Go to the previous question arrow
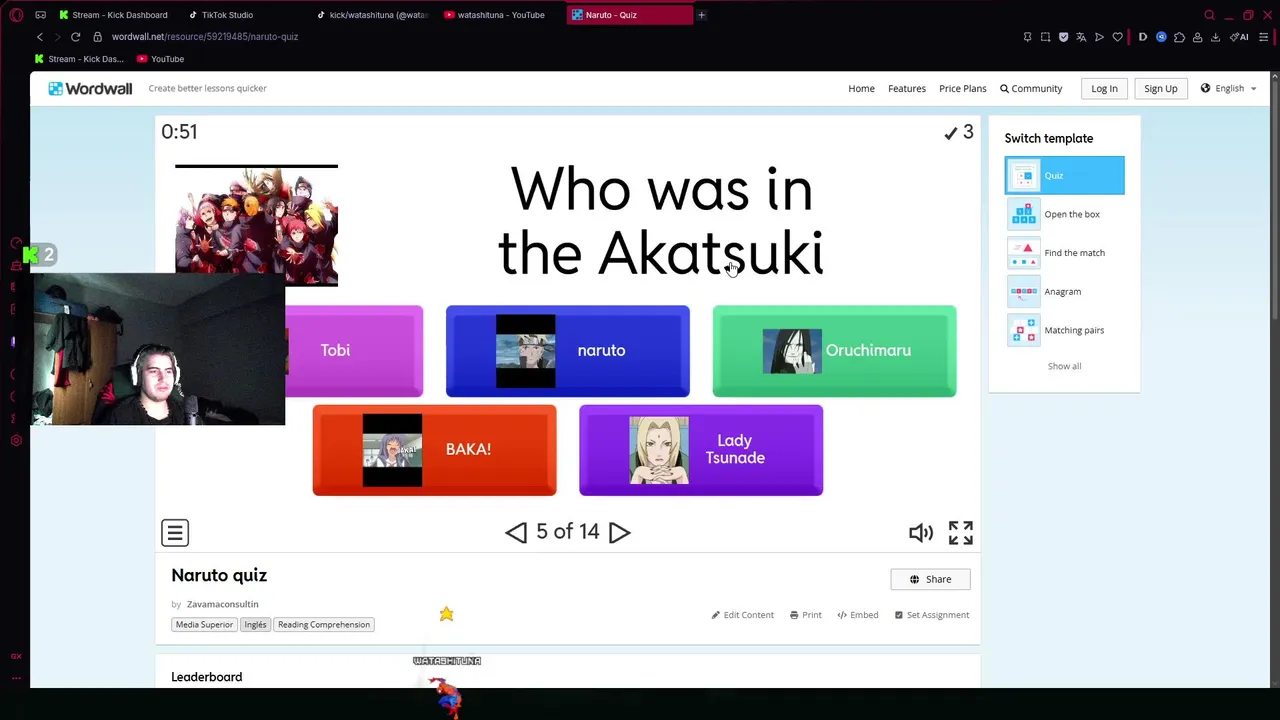Image resolution: width=1280 pixels, height=720 pixels. pos(516,532)
